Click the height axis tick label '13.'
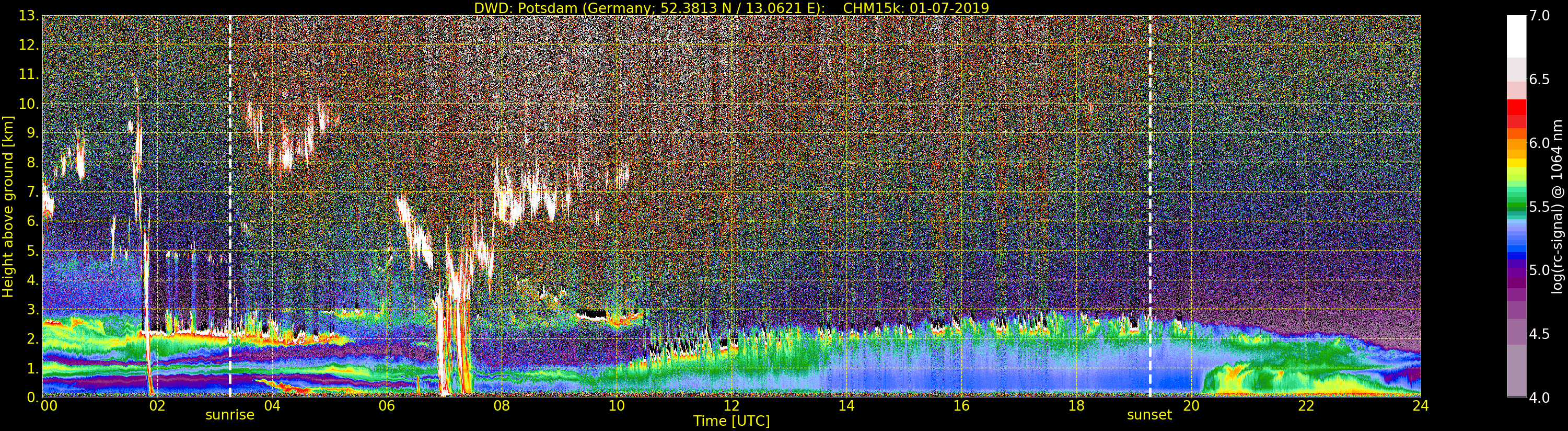1568x431 pixels. pos(29,16)
